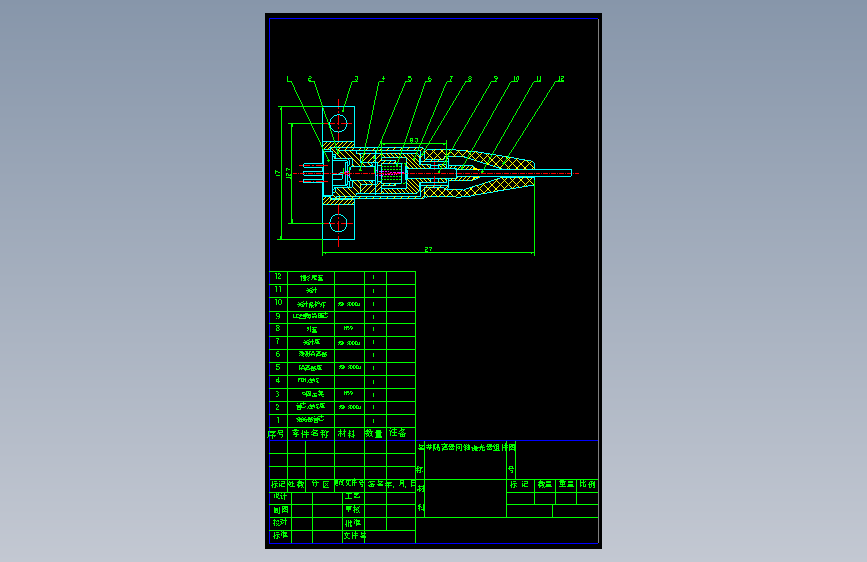
Task: Click callout number 1 above the assembly drawing
Action: tap(288, 79)
